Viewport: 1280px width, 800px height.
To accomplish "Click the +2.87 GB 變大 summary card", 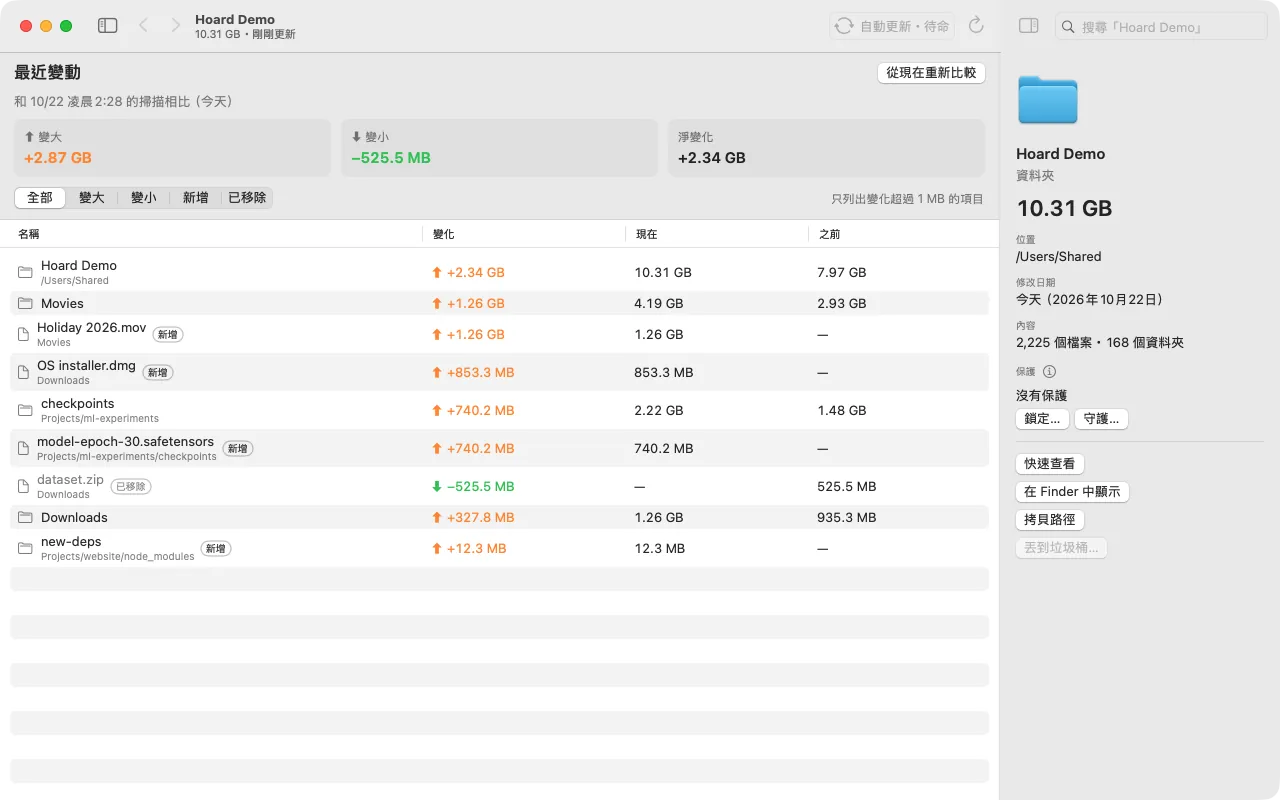I will pos(172,148).
